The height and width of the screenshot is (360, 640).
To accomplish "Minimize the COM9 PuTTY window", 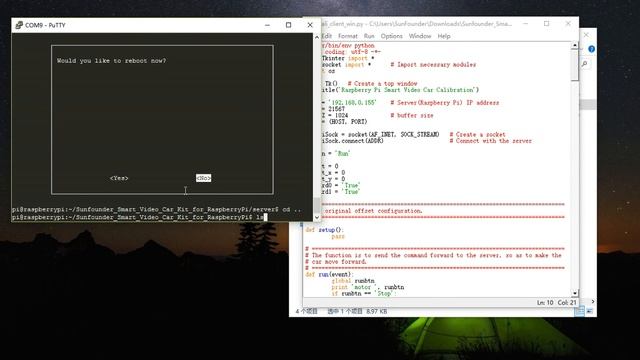I will point(267,25).
